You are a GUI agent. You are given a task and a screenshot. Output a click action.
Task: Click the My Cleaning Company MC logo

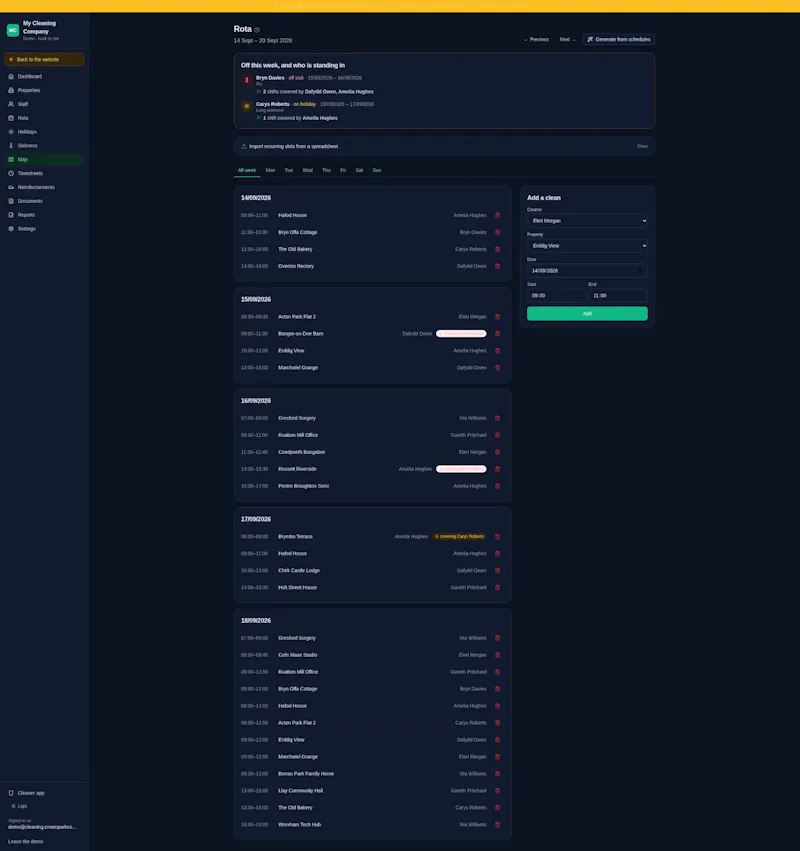[13, 30]
